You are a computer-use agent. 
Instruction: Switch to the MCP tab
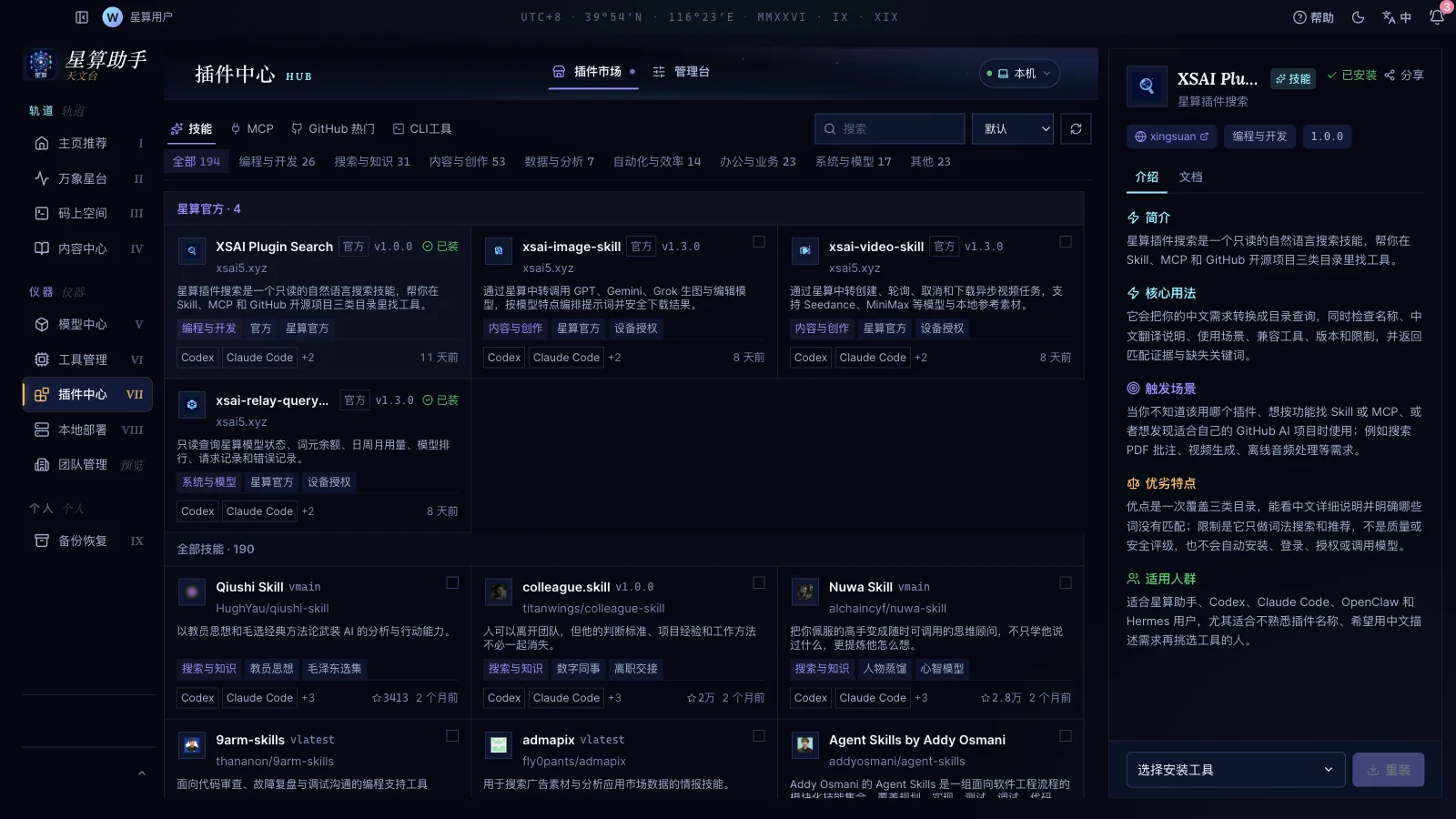[x=252, y=129]
